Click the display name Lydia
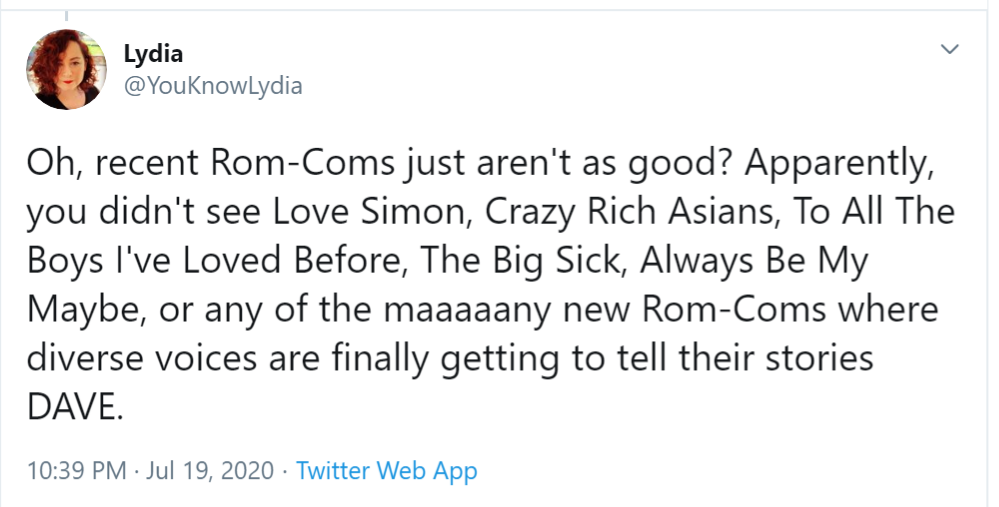The height and width of the screenshot is (507, 999). pyautogui.click(x=153, y=54)
